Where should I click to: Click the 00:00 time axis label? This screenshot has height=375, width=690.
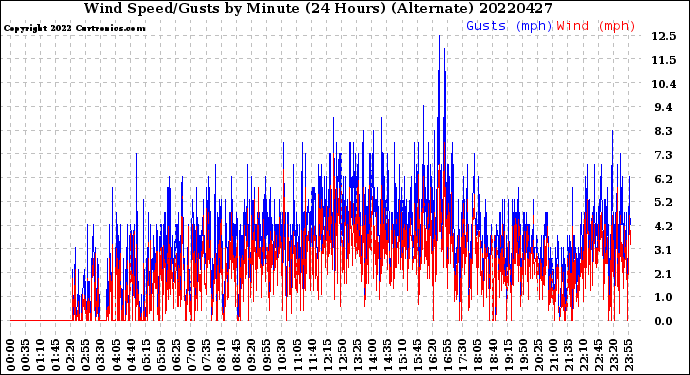click(11, 355)
